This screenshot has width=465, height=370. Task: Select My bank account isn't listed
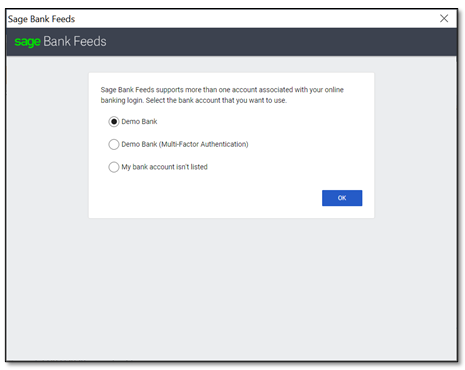114,167
